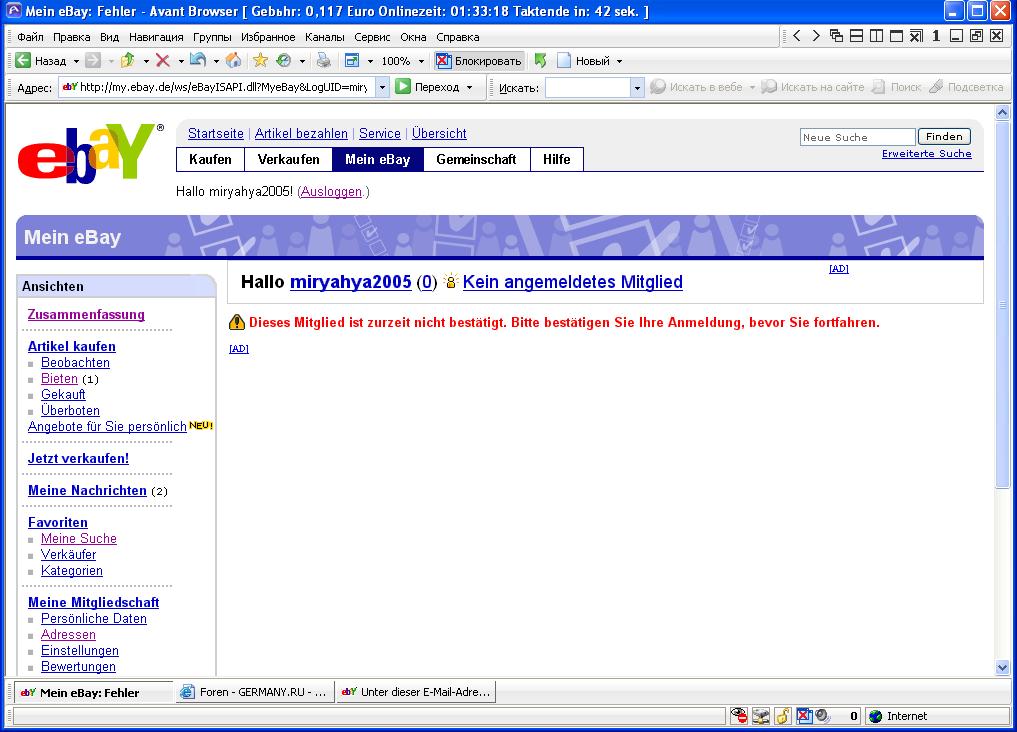Click the Erweiterte Suche link
1017x732 pixels.
pos(926,154)
